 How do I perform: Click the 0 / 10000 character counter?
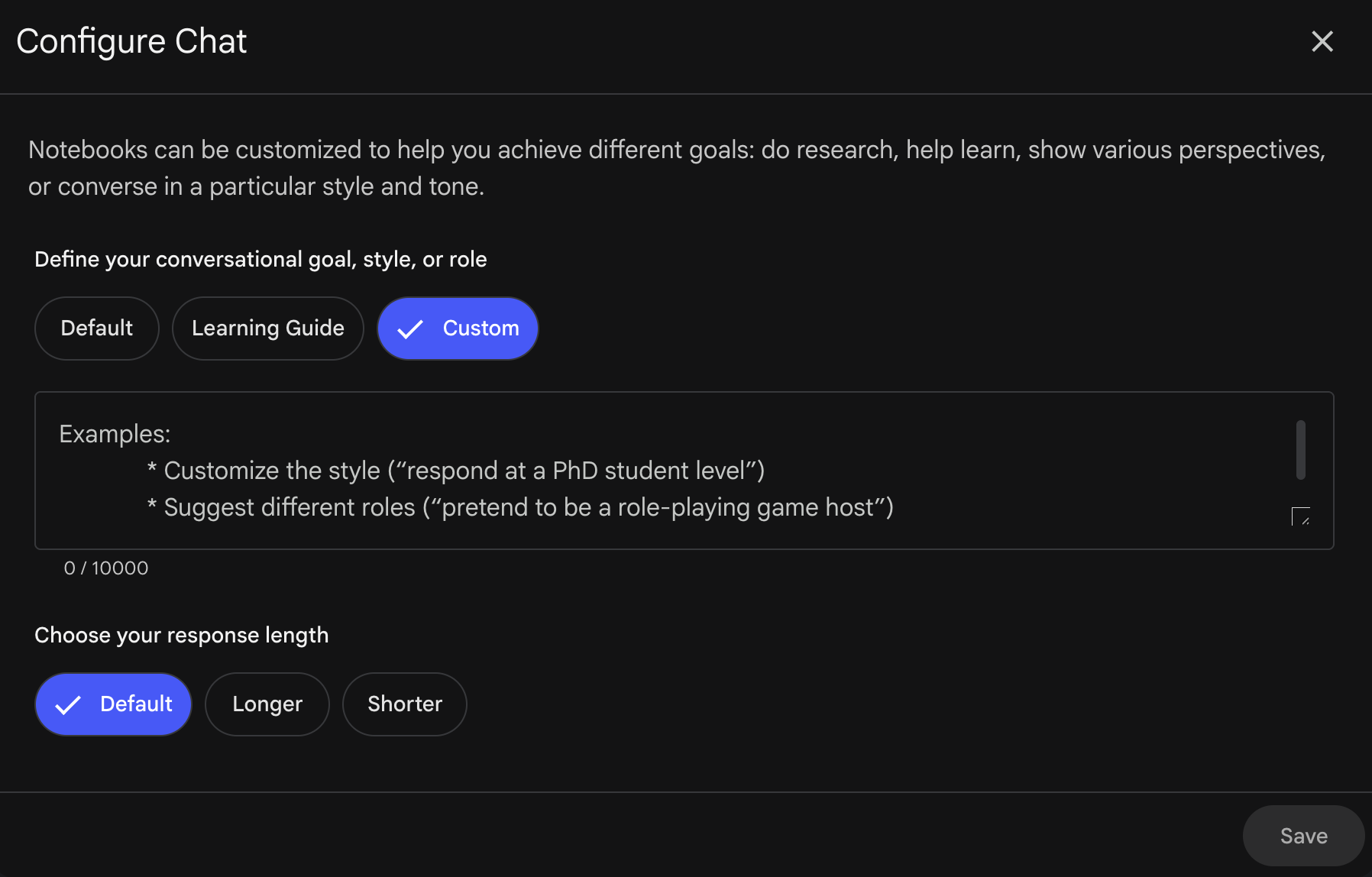coord(105,568)
